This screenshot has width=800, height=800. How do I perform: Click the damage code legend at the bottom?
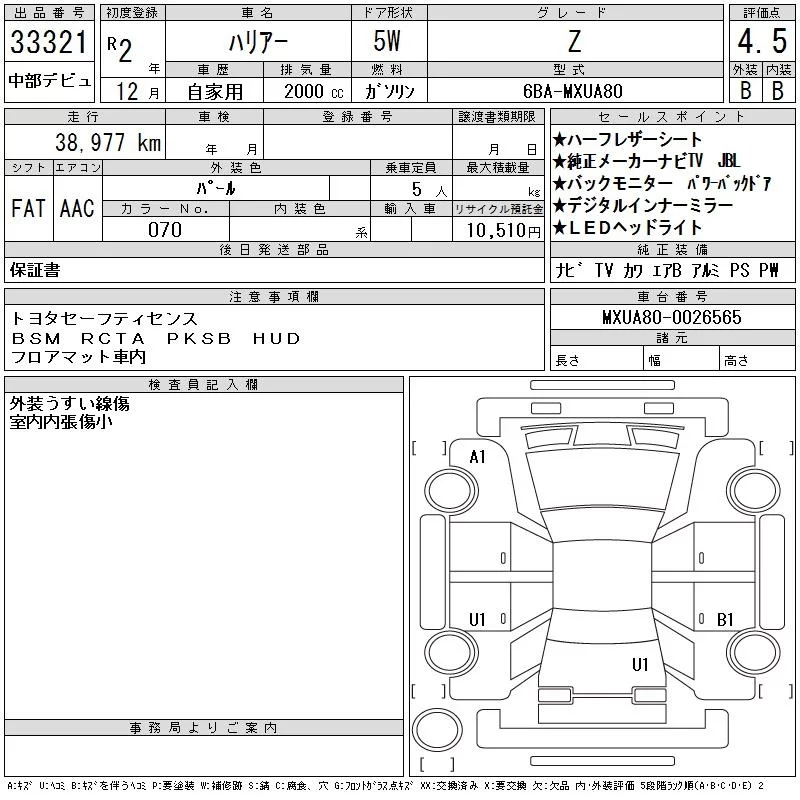[x=386, y=786]
